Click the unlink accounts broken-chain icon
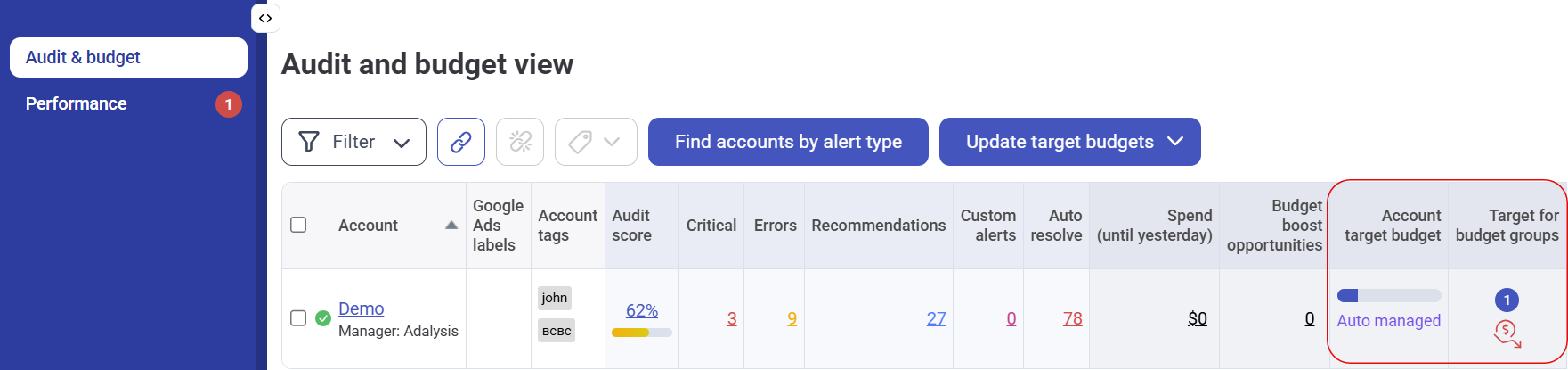1568x370 pixels. [520, 142]
